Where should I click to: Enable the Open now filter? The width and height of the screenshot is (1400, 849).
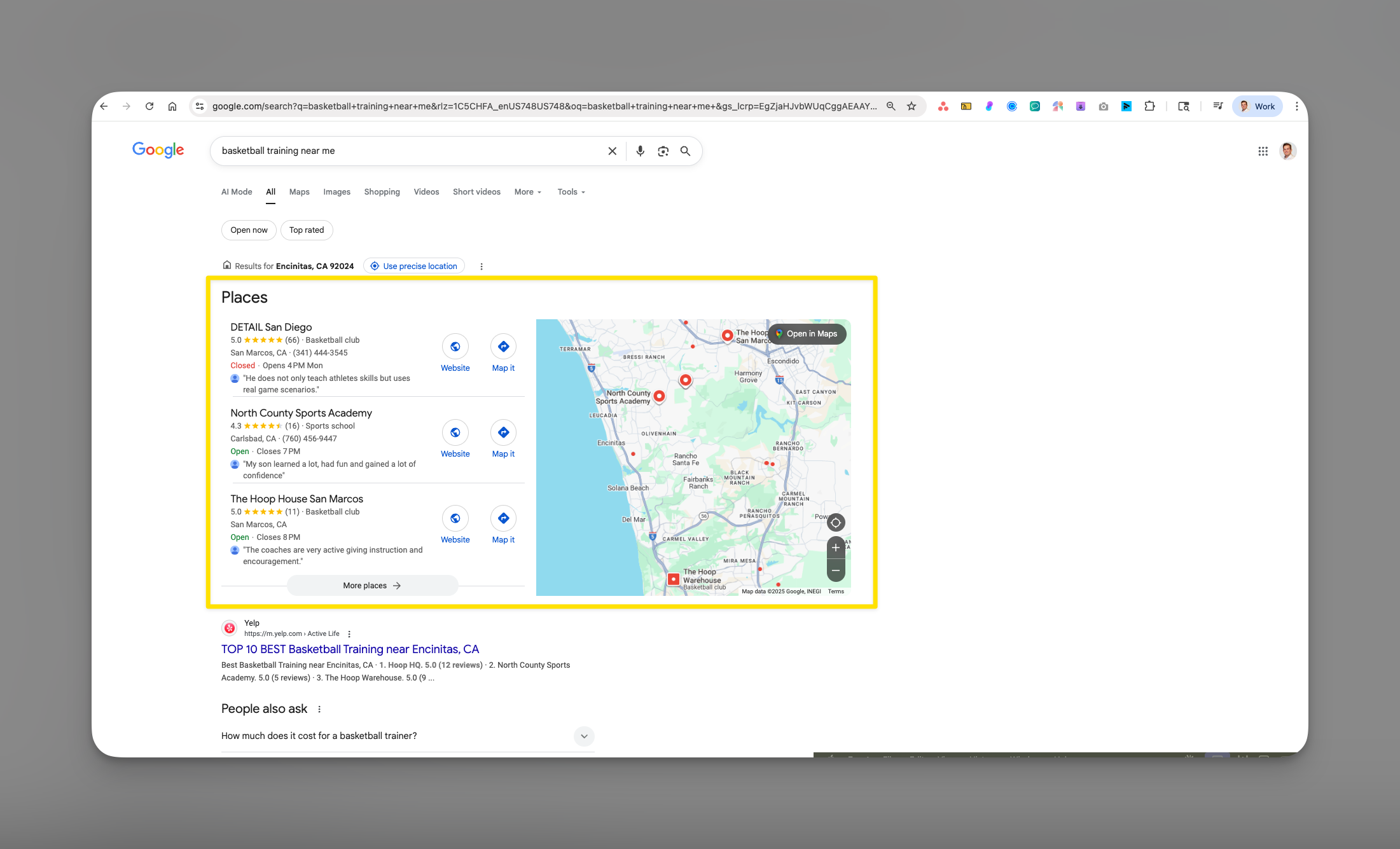coord(248,230)
